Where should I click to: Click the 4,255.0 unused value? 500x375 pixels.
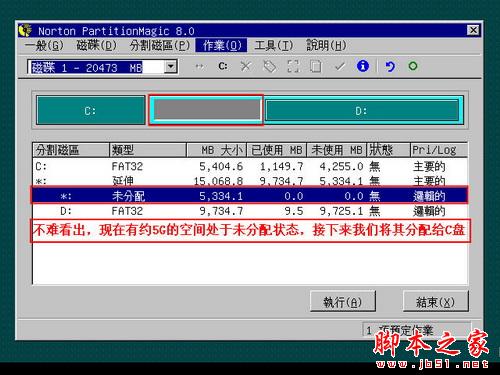(341, 166)
